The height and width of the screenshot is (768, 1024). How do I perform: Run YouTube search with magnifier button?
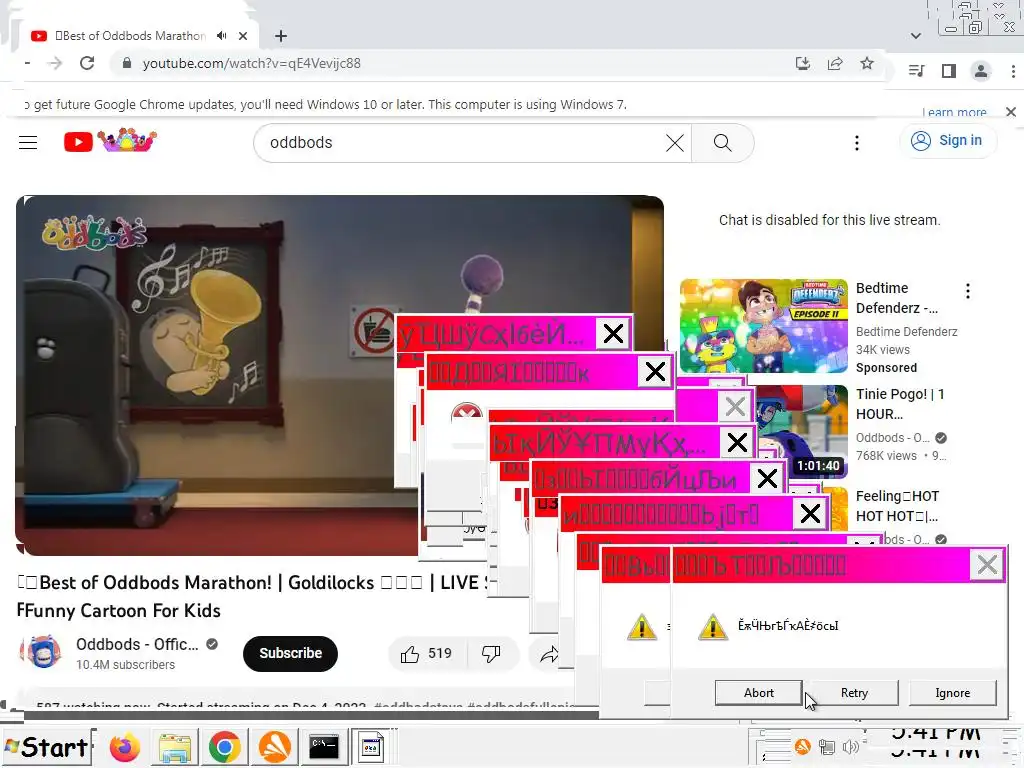point(722,142)
